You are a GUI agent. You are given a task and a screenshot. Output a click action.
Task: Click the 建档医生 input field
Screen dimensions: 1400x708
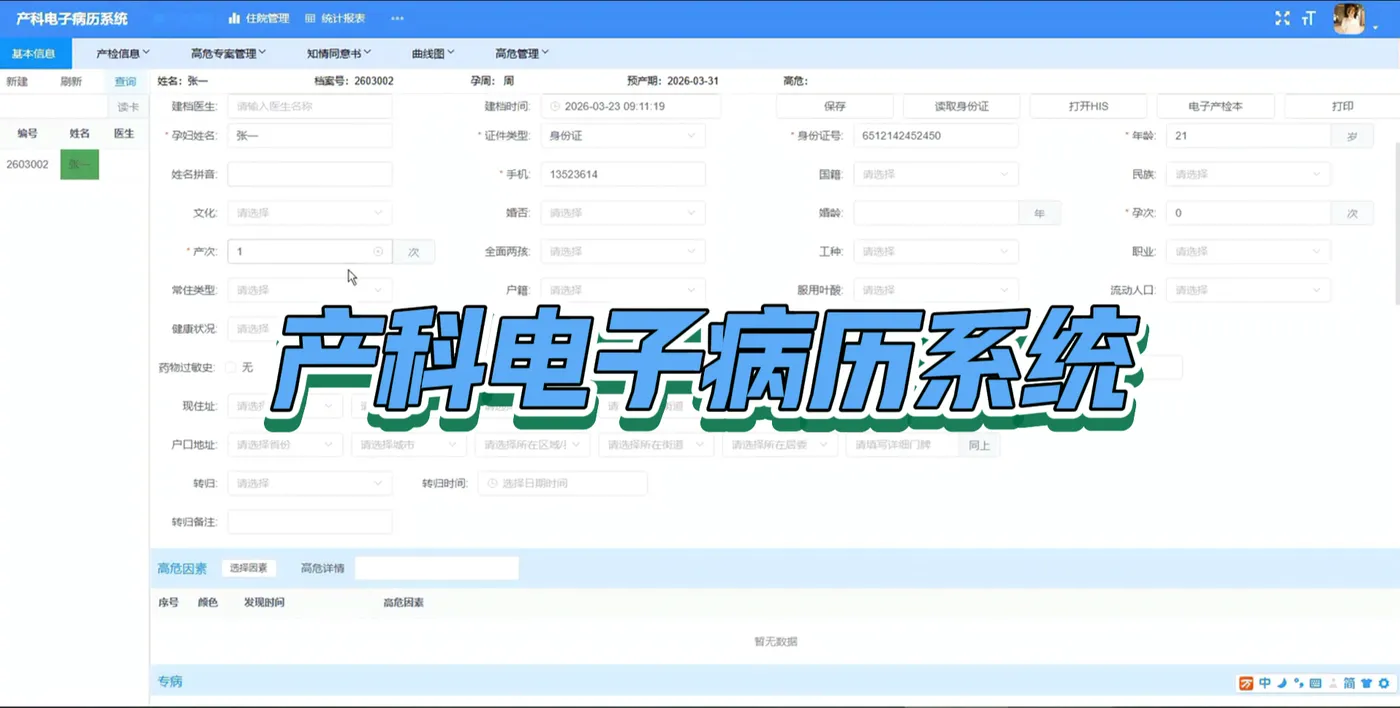[x=309, y=106]
